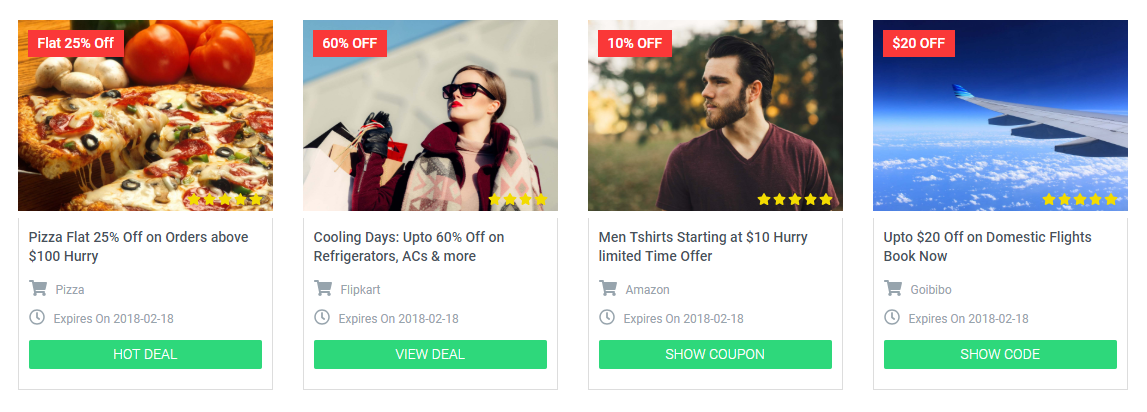Click the clock icon on the Amazon deal
The height and width of the screenshot is (412, 1147).
tap(606, 318)
